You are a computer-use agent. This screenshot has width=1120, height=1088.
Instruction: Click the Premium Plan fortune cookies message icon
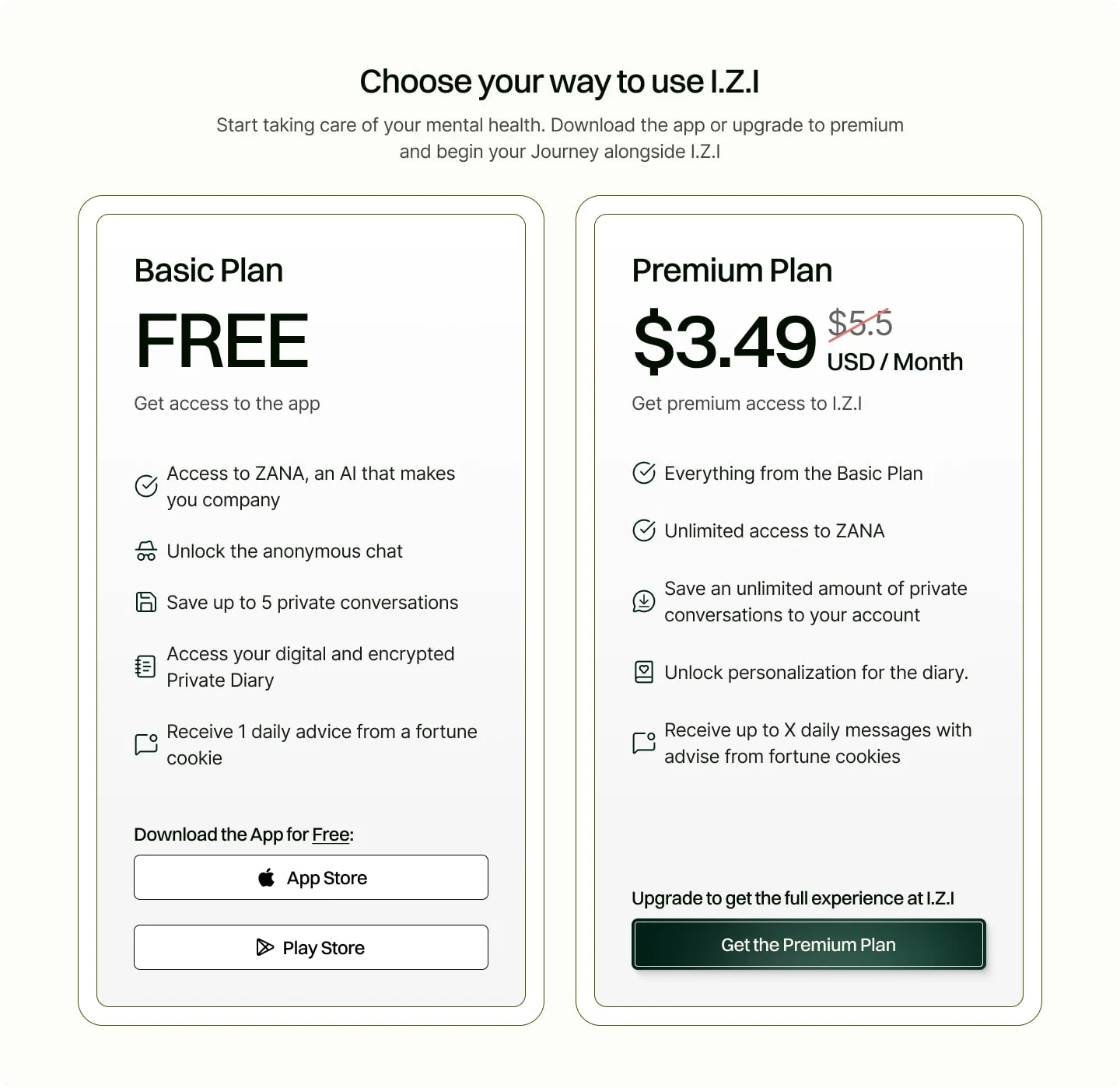click(x=644, y=743)
